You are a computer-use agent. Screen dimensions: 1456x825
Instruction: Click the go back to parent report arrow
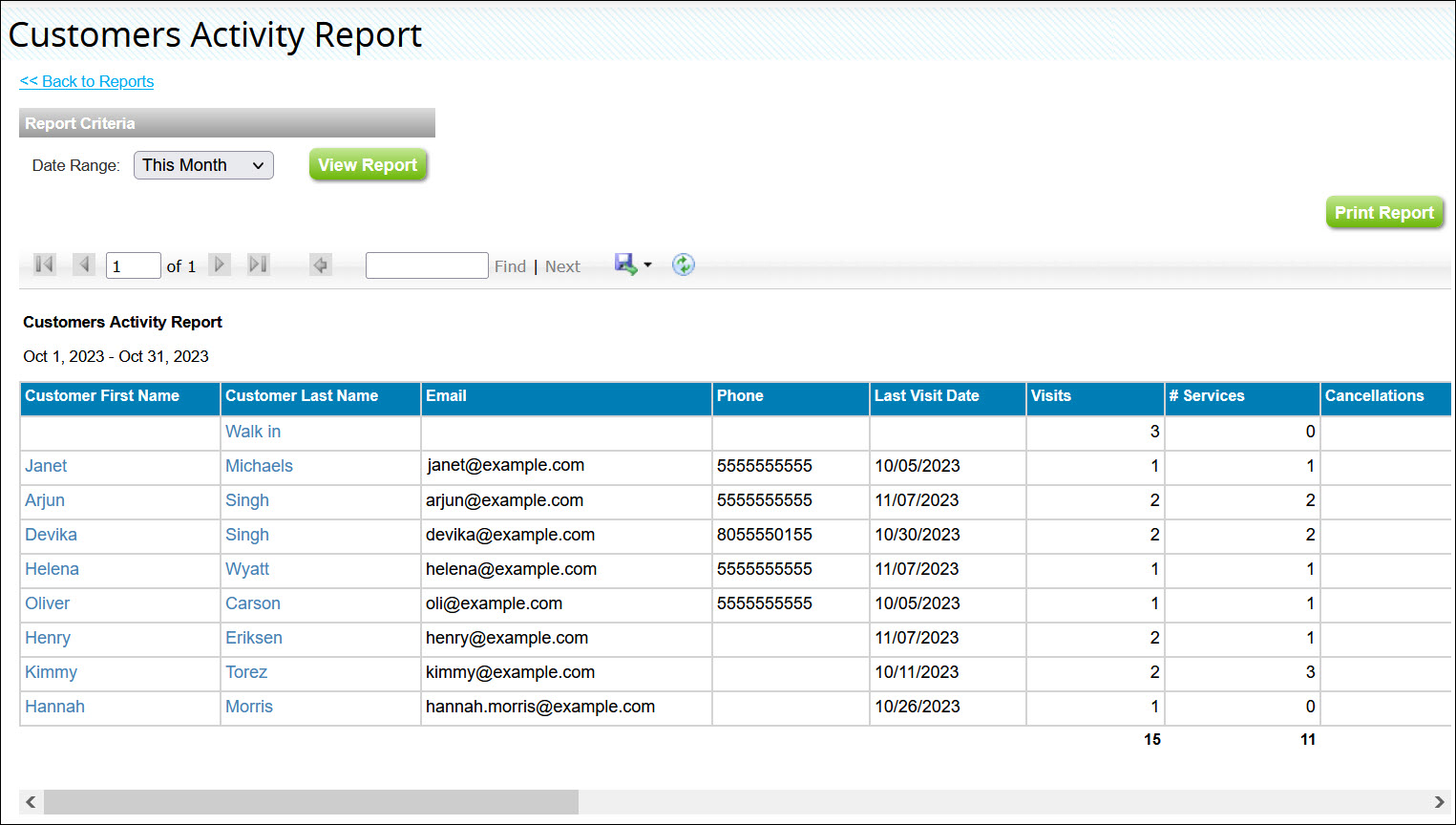coord(321,264)
